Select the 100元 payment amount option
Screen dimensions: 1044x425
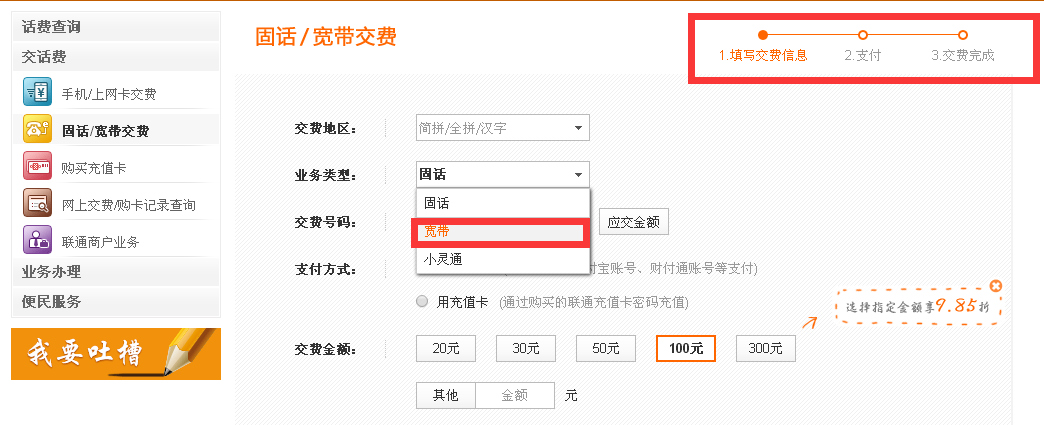pos(686,348)
